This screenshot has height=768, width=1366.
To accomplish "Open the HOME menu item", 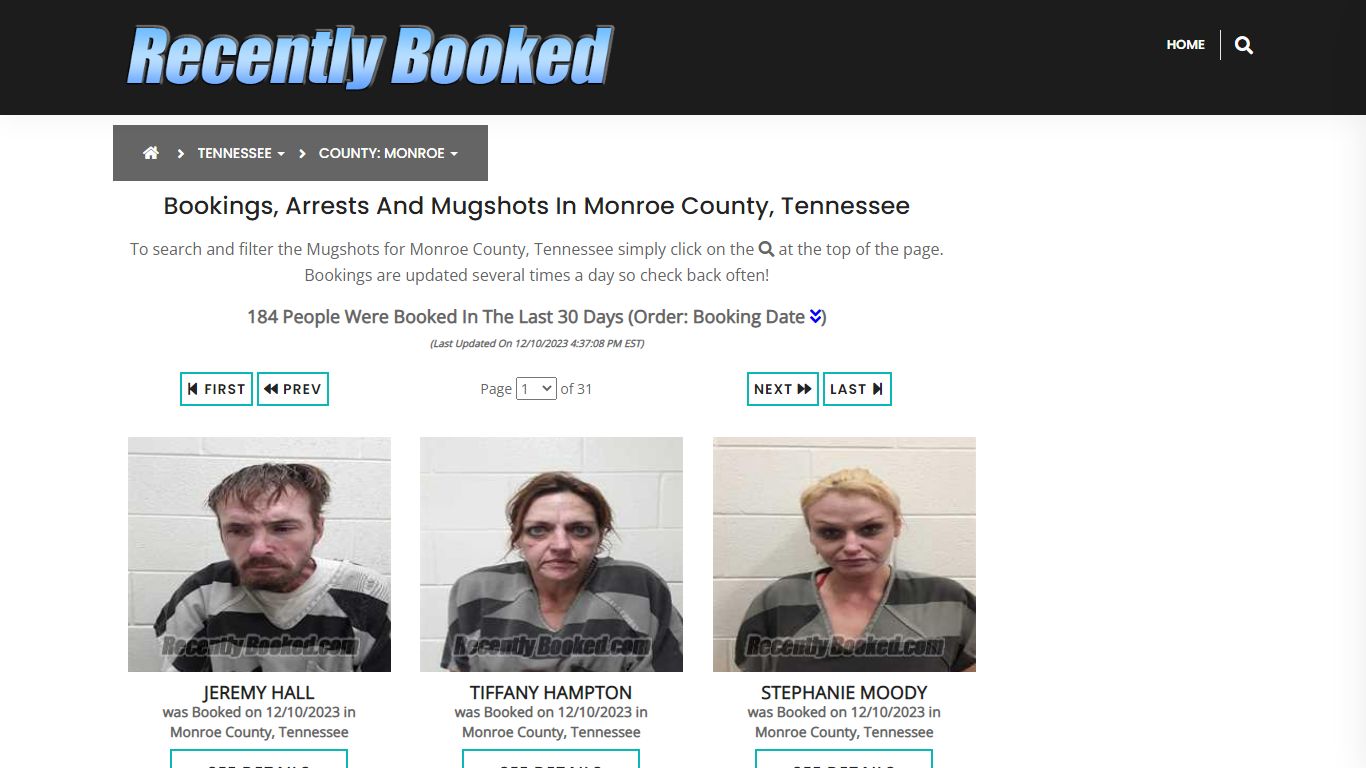I will [1185, 45].
